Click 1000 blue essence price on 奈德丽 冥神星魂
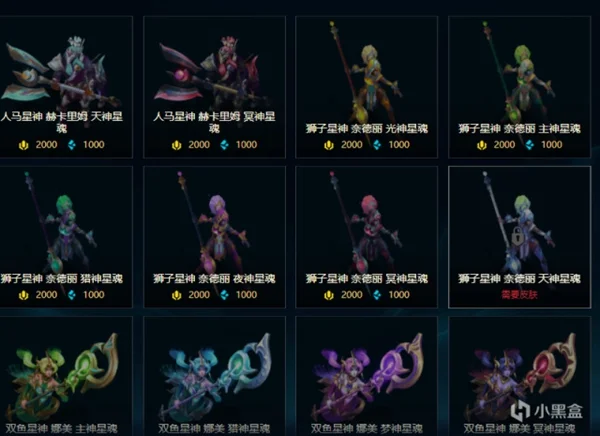 click(399, 295)
